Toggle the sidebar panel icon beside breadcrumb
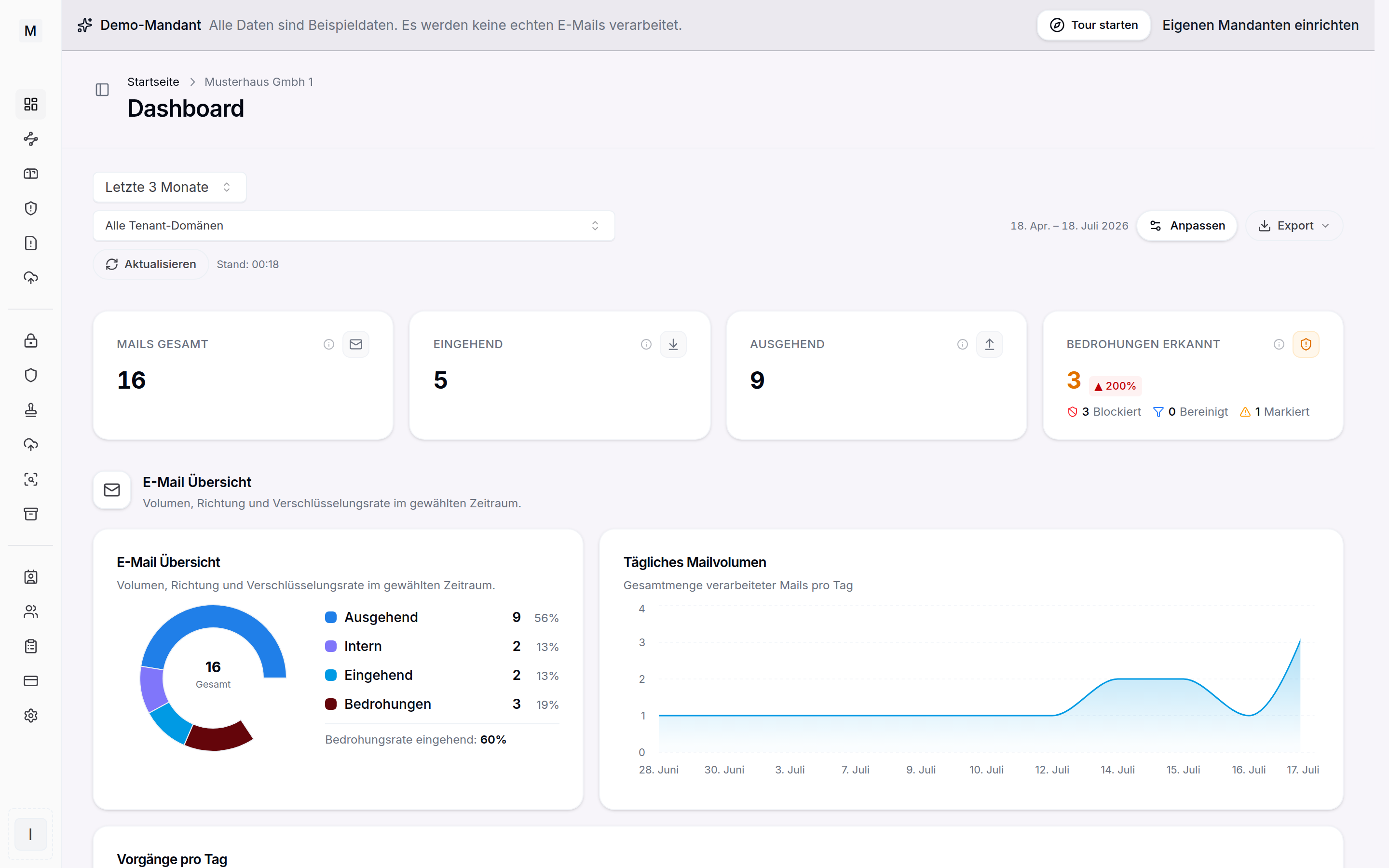The image size is (1389, 868). tap(102, 90)
